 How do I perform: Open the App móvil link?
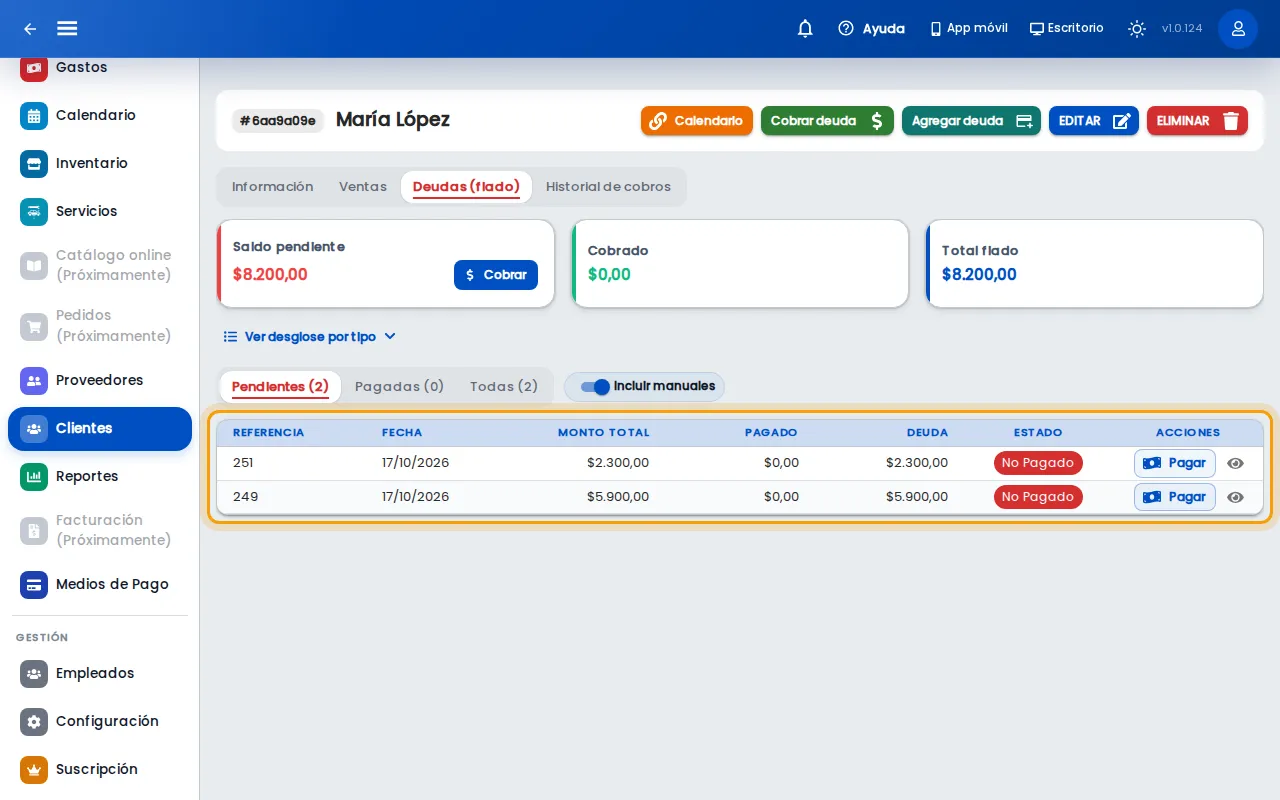pyautogui.click(x=968, y=29)
